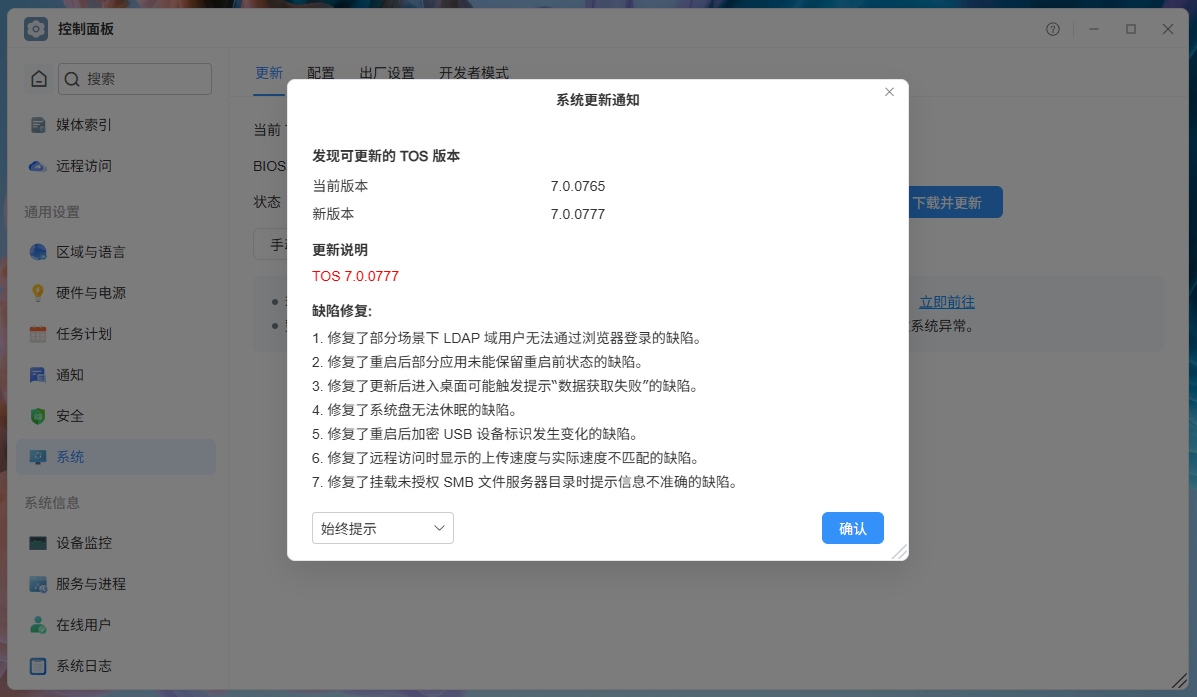This screenshot has height=697, width=1197.
Task: Click the 发现可更新的 TOS 版本 heading
Action: pyautogui.click(x=386, y=157)
